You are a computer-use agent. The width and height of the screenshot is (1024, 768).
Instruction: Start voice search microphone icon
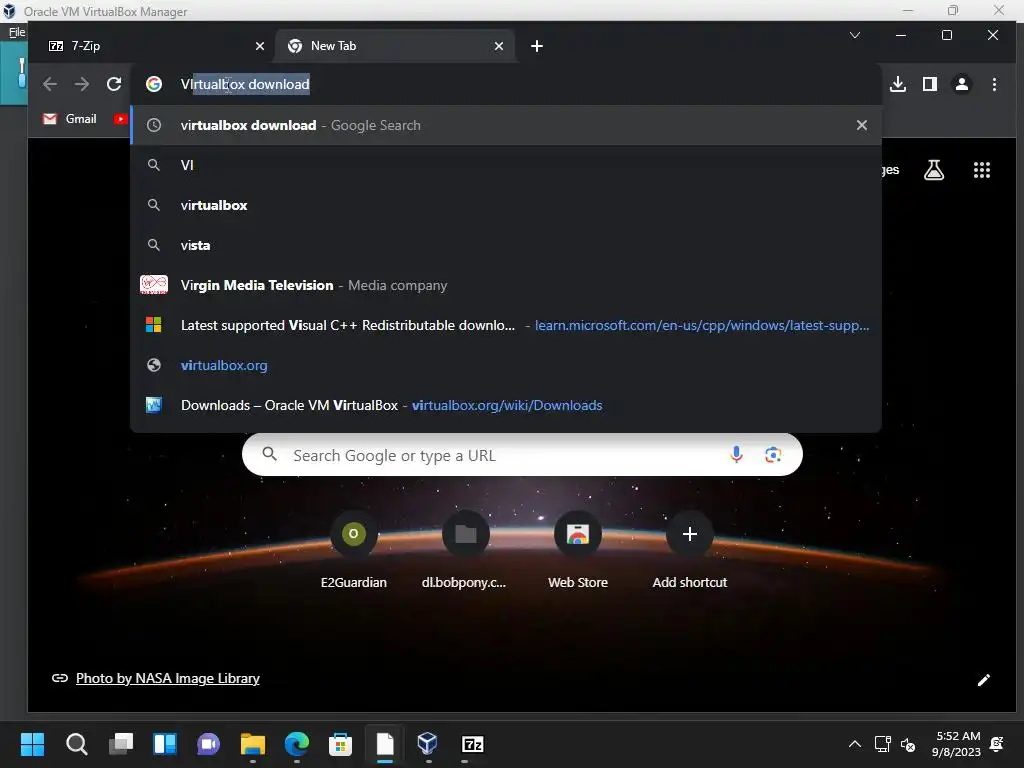(x=736, y=455)
